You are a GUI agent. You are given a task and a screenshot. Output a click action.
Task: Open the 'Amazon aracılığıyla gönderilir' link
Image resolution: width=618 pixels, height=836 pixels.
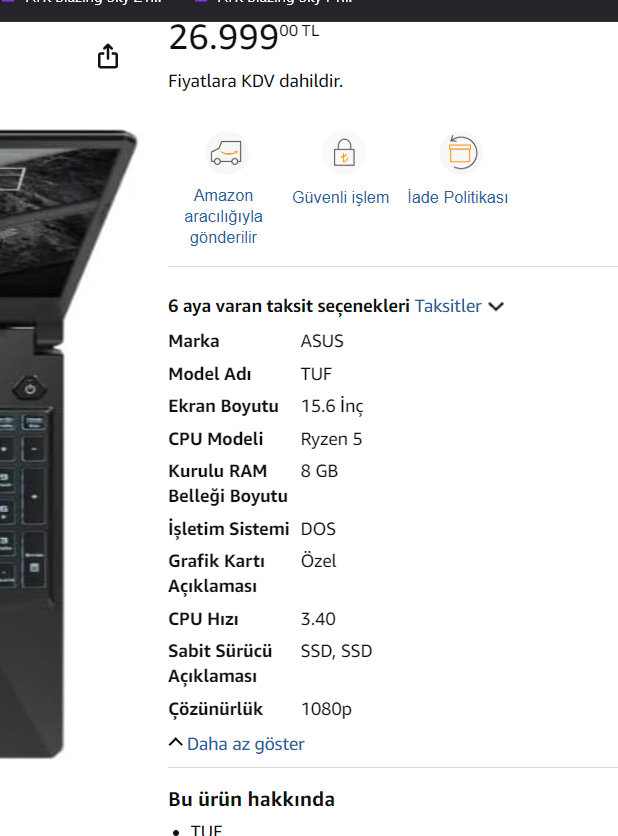(223, 216)
